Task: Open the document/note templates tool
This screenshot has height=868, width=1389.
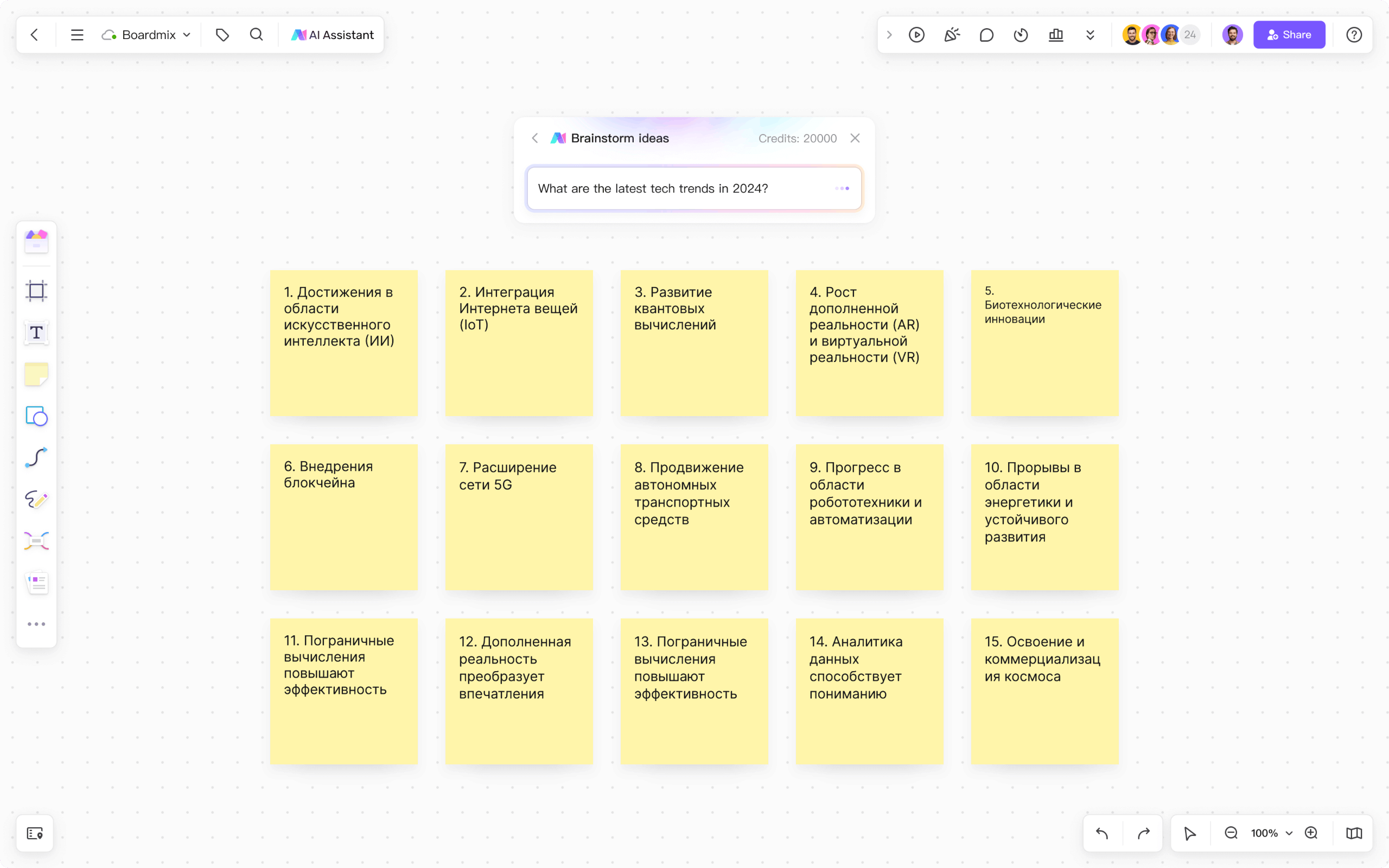Action: pyautogui.click(x=36, y=583)
